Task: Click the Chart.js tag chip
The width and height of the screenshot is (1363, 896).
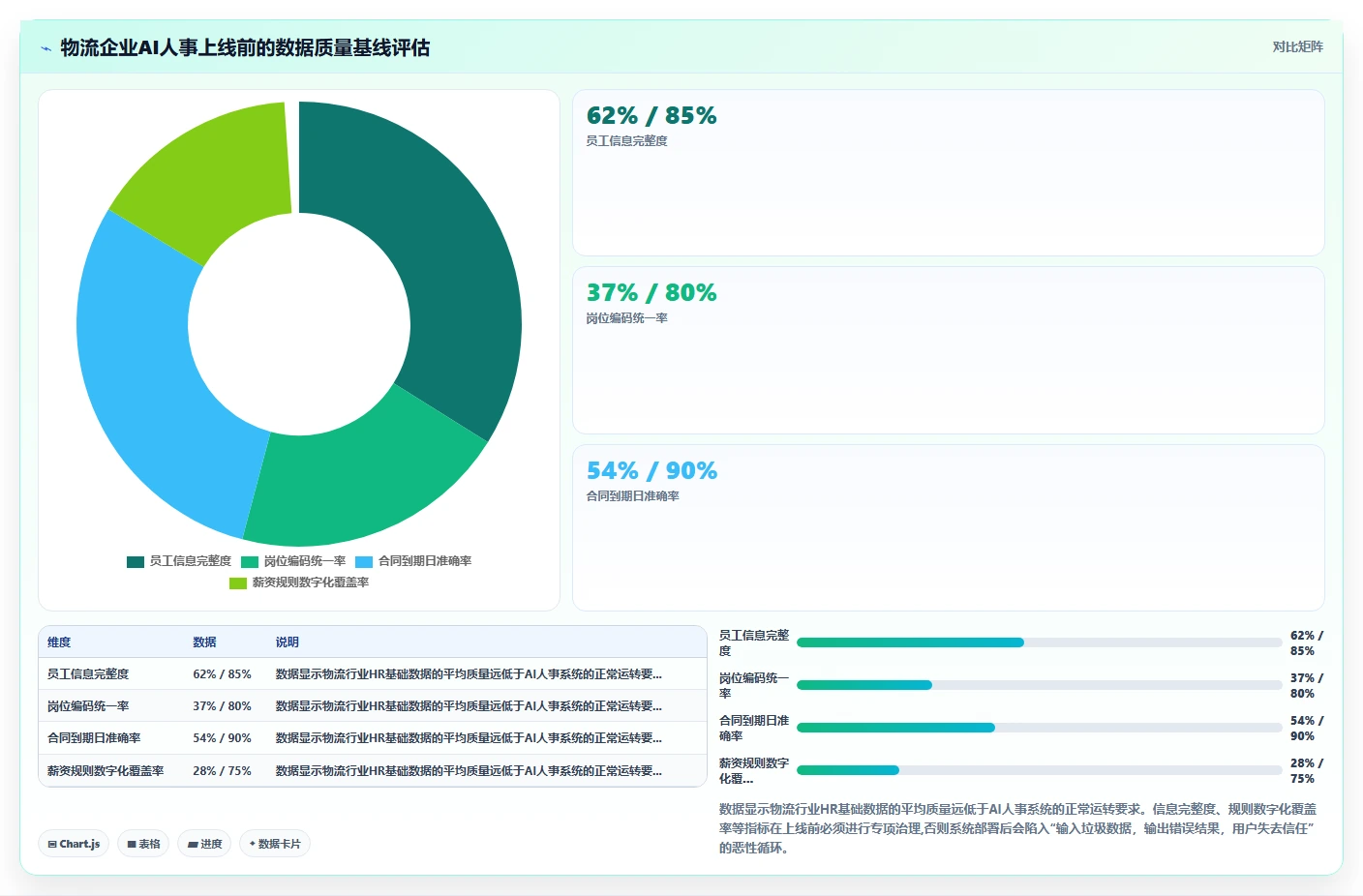Action: [x=74, y=844]
